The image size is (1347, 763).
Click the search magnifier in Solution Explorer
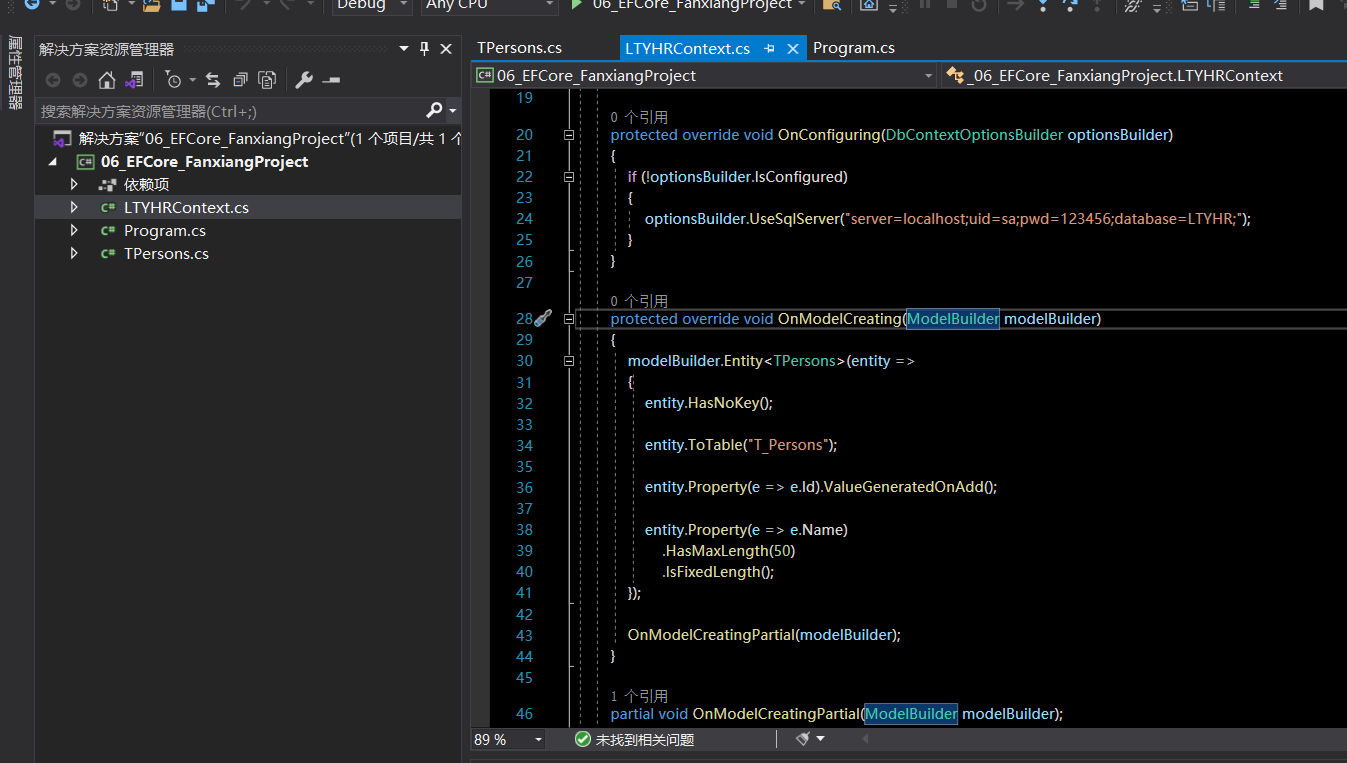434,110
